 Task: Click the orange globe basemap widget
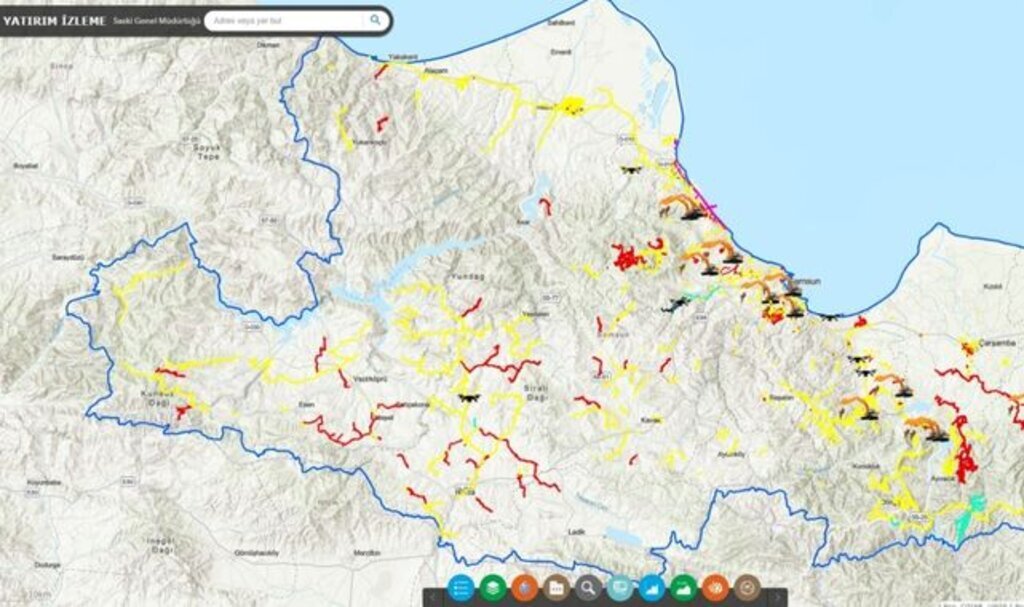pyautogui.click(x=524, y=589)
